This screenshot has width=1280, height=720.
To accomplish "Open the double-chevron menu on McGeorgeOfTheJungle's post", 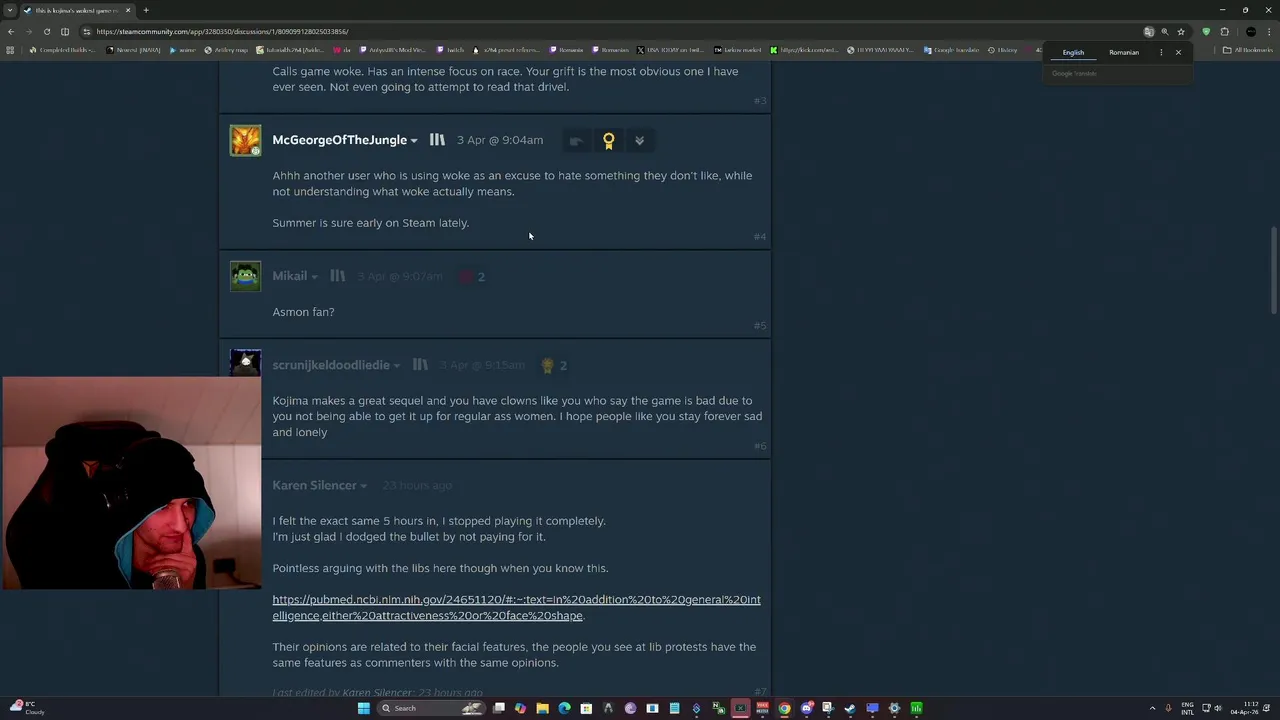I will pyautogui.click(x=639, y=141).
